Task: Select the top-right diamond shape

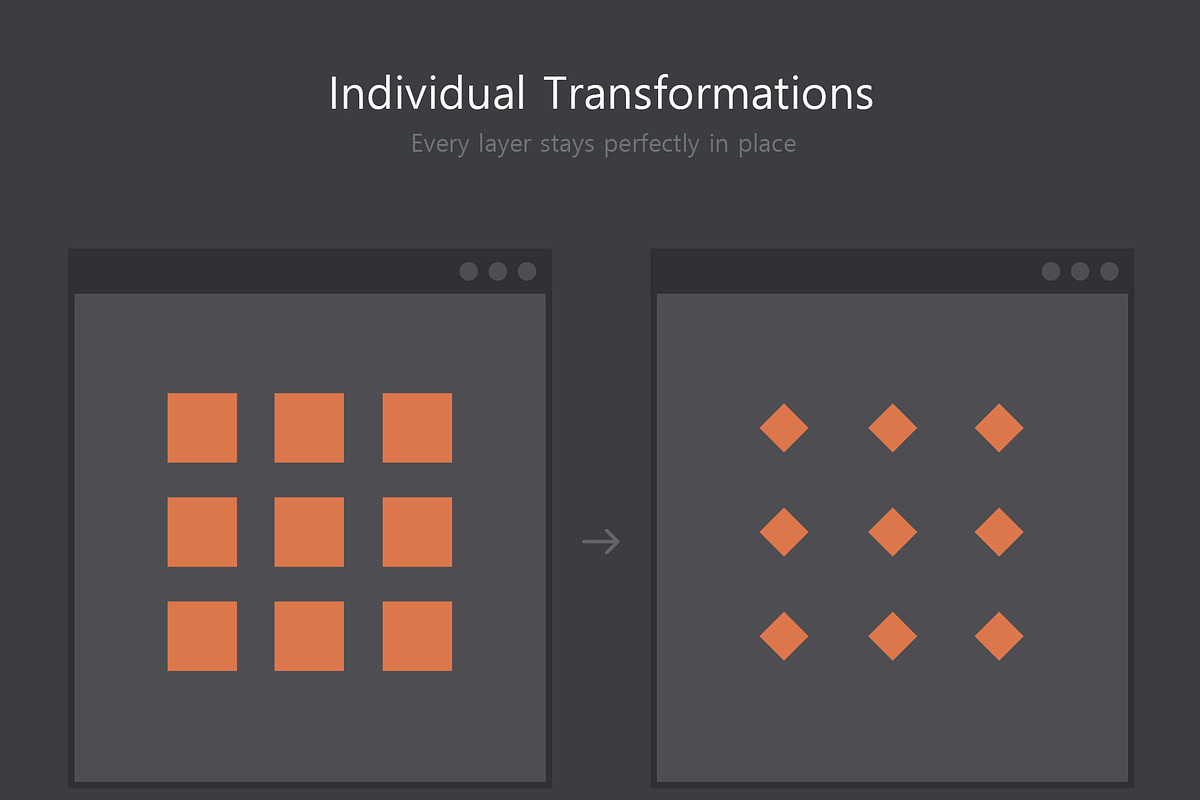Action: [x=998, y=426]
